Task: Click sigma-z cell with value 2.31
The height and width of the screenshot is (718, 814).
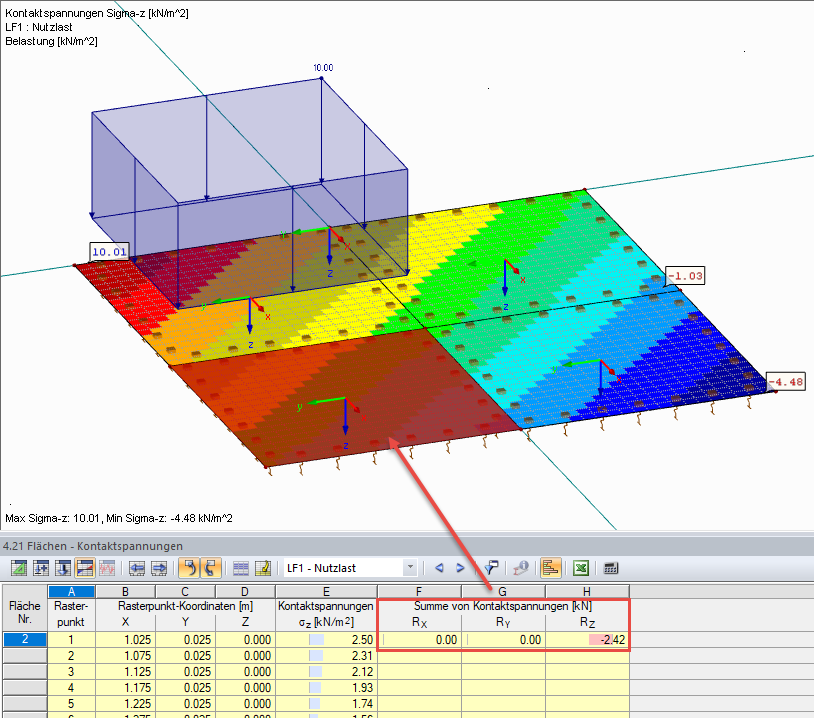Action: pos(326,656)
